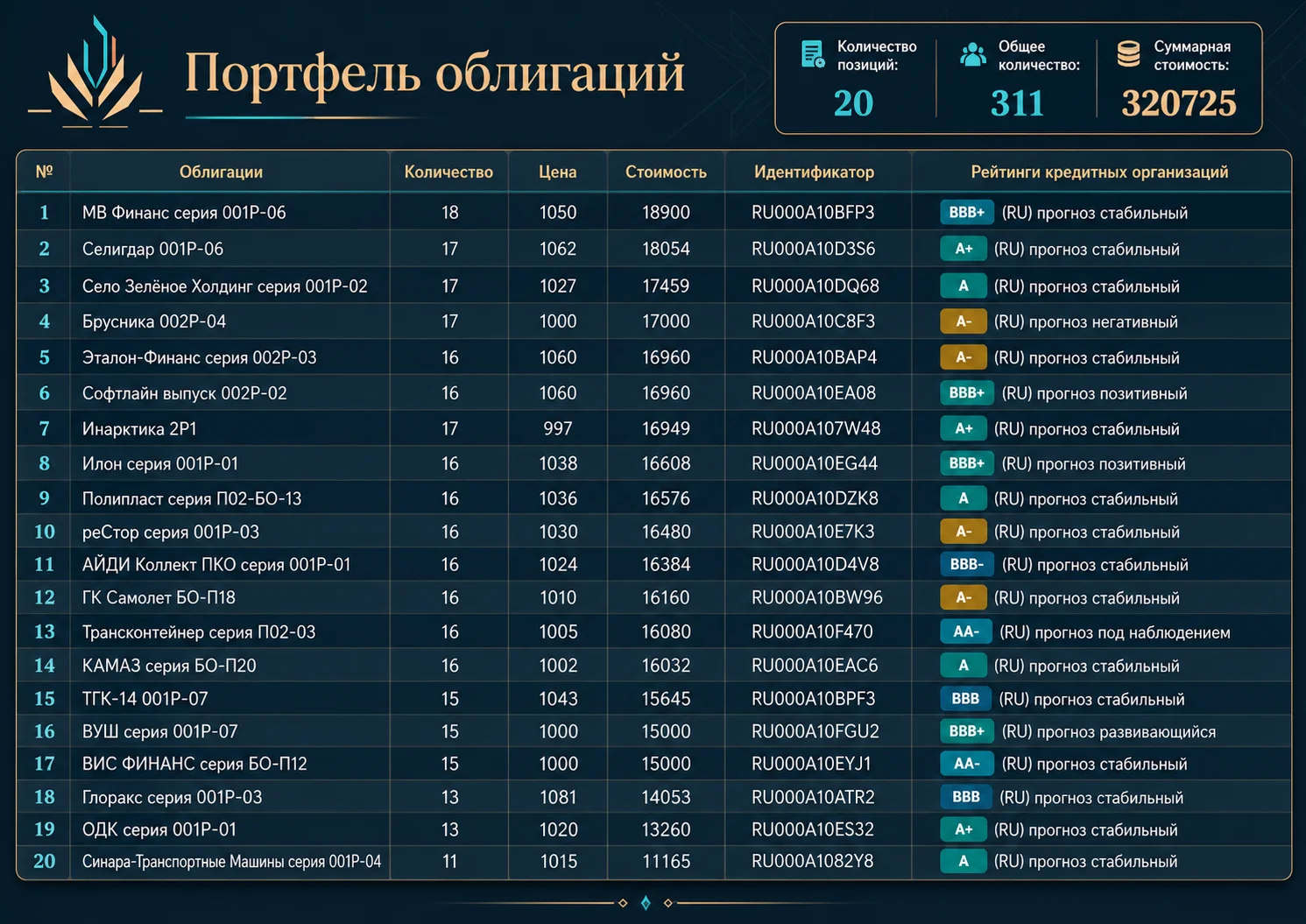Viewport: 1306px width, 924px height.
Task: Select bond name Илон серия 001Р-01
Action: pos(160,463)
